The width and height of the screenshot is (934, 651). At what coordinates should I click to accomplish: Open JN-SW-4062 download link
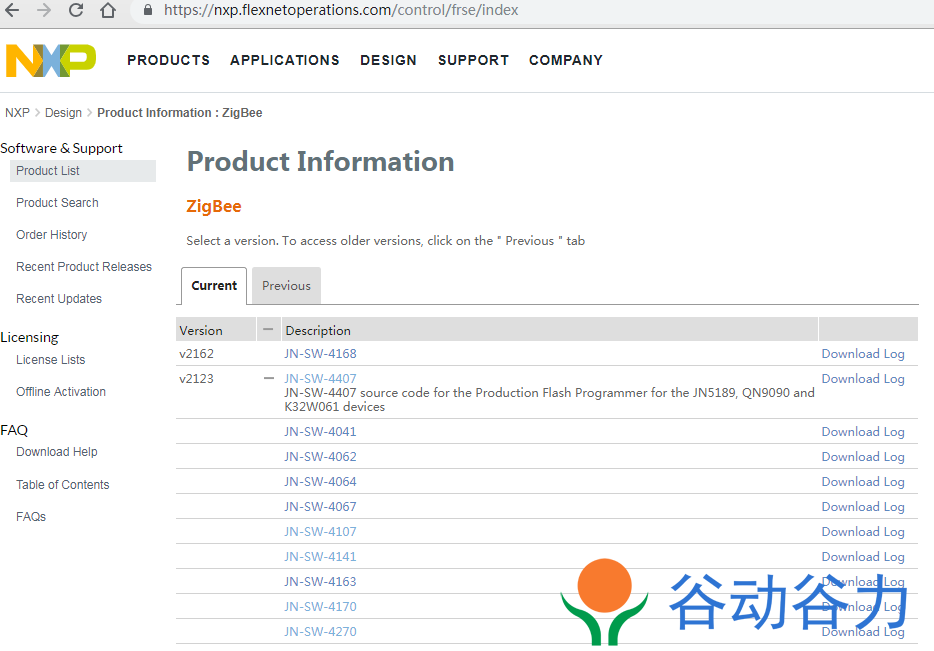click(x=320, y=456)
